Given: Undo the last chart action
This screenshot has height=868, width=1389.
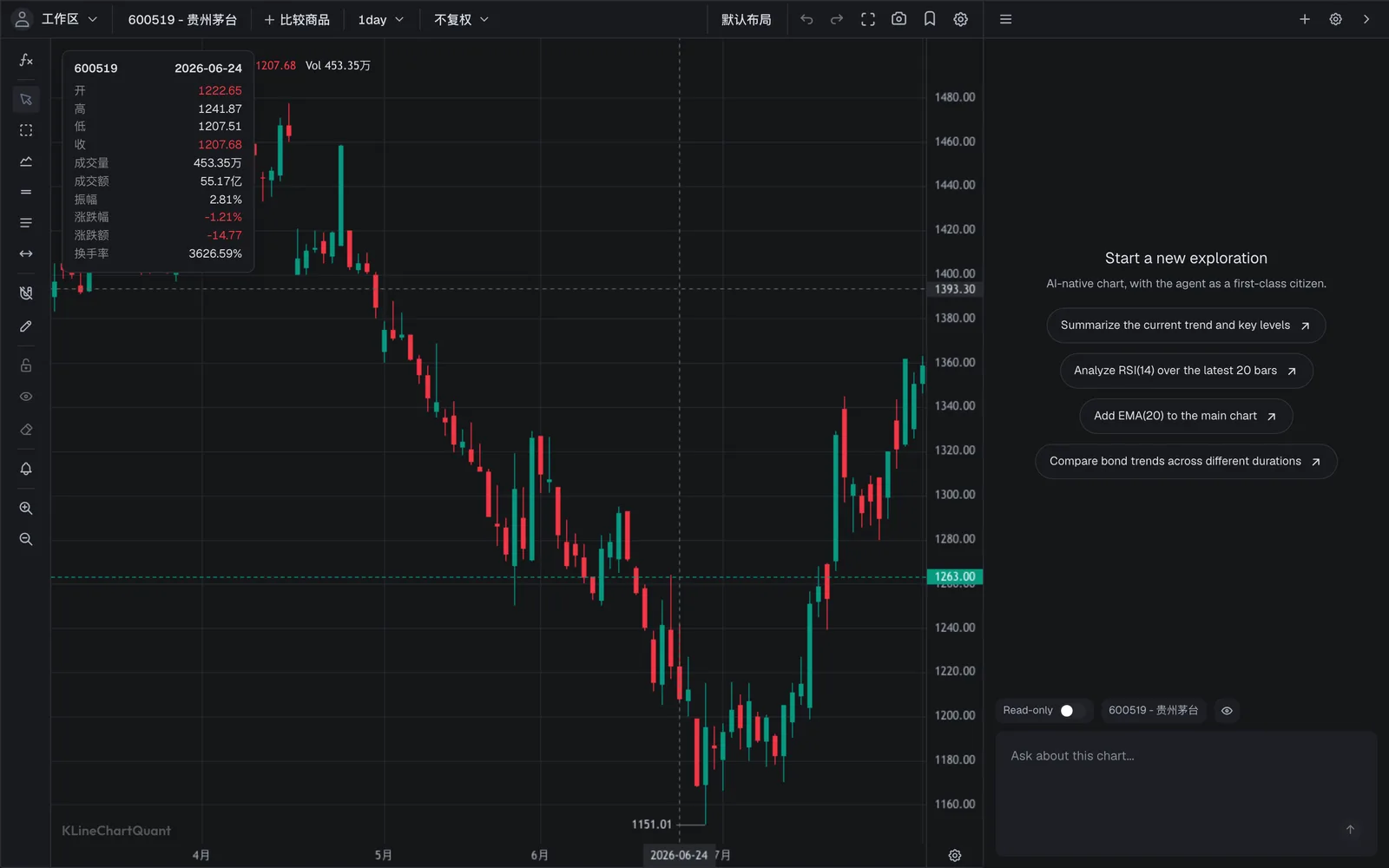Looking at the screenshot, I should pyautogui.click(x=806, y=19).
